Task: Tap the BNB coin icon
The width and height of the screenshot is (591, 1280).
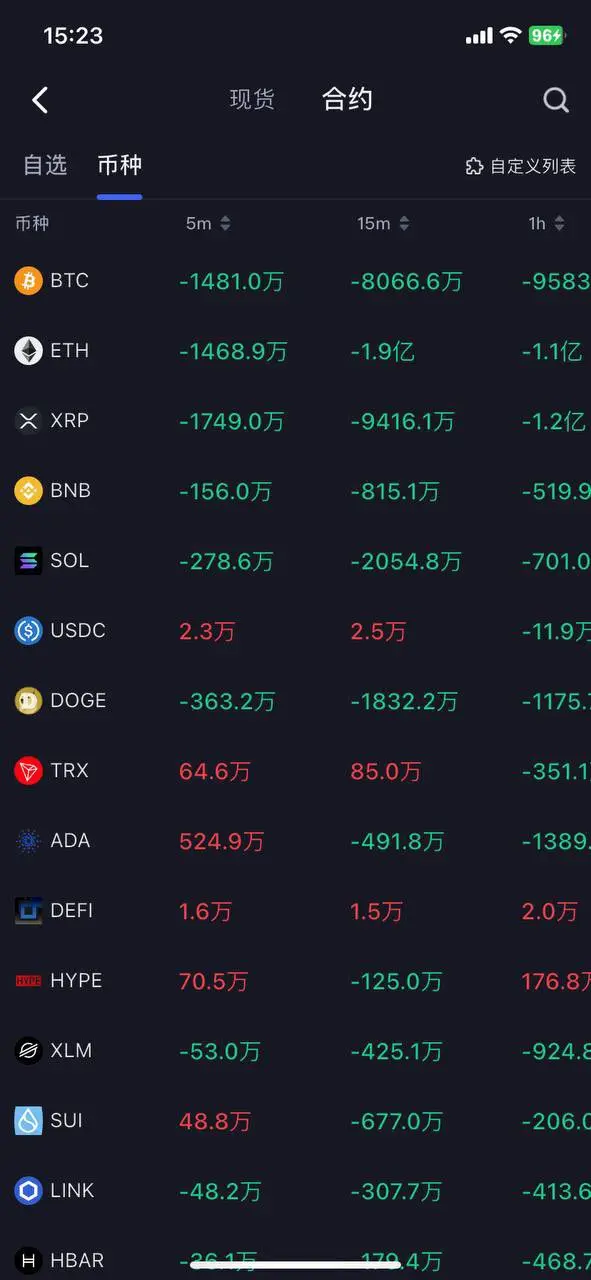Action: [x=28, y=491]
